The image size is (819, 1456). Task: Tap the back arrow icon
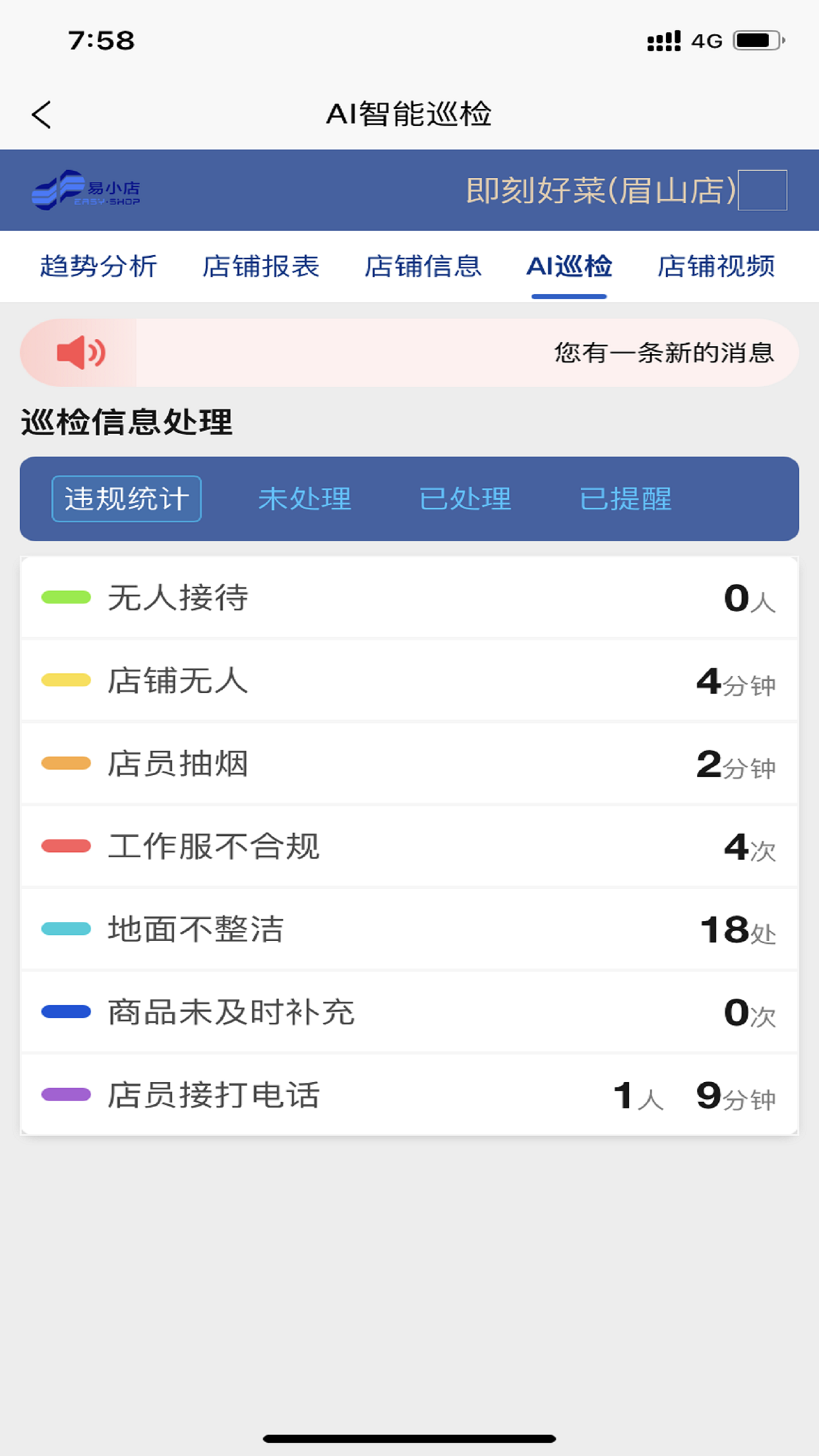point(42,115)
